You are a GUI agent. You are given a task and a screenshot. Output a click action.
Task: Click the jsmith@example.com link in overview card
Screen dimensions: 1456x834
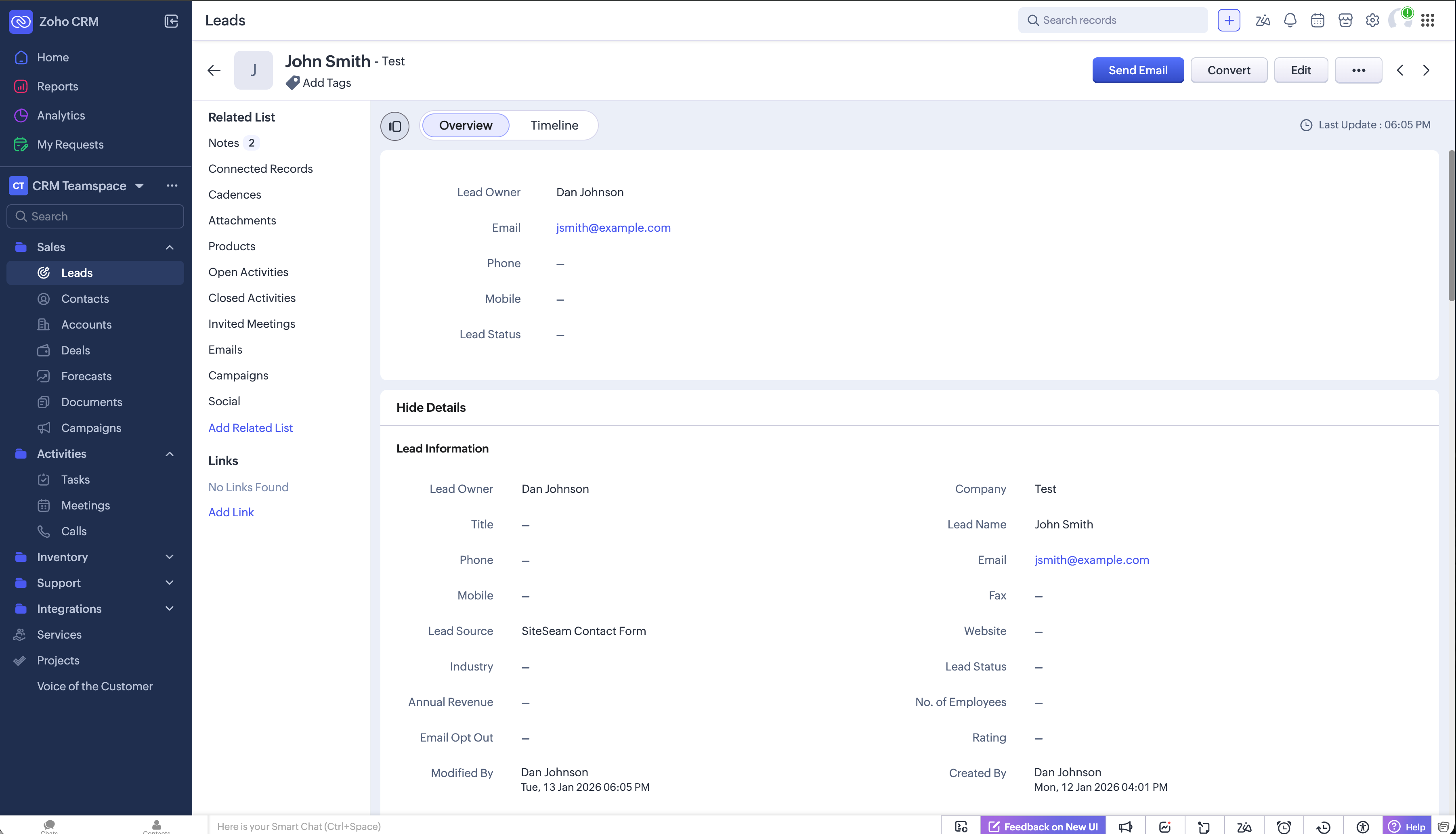tap(613, 227)
